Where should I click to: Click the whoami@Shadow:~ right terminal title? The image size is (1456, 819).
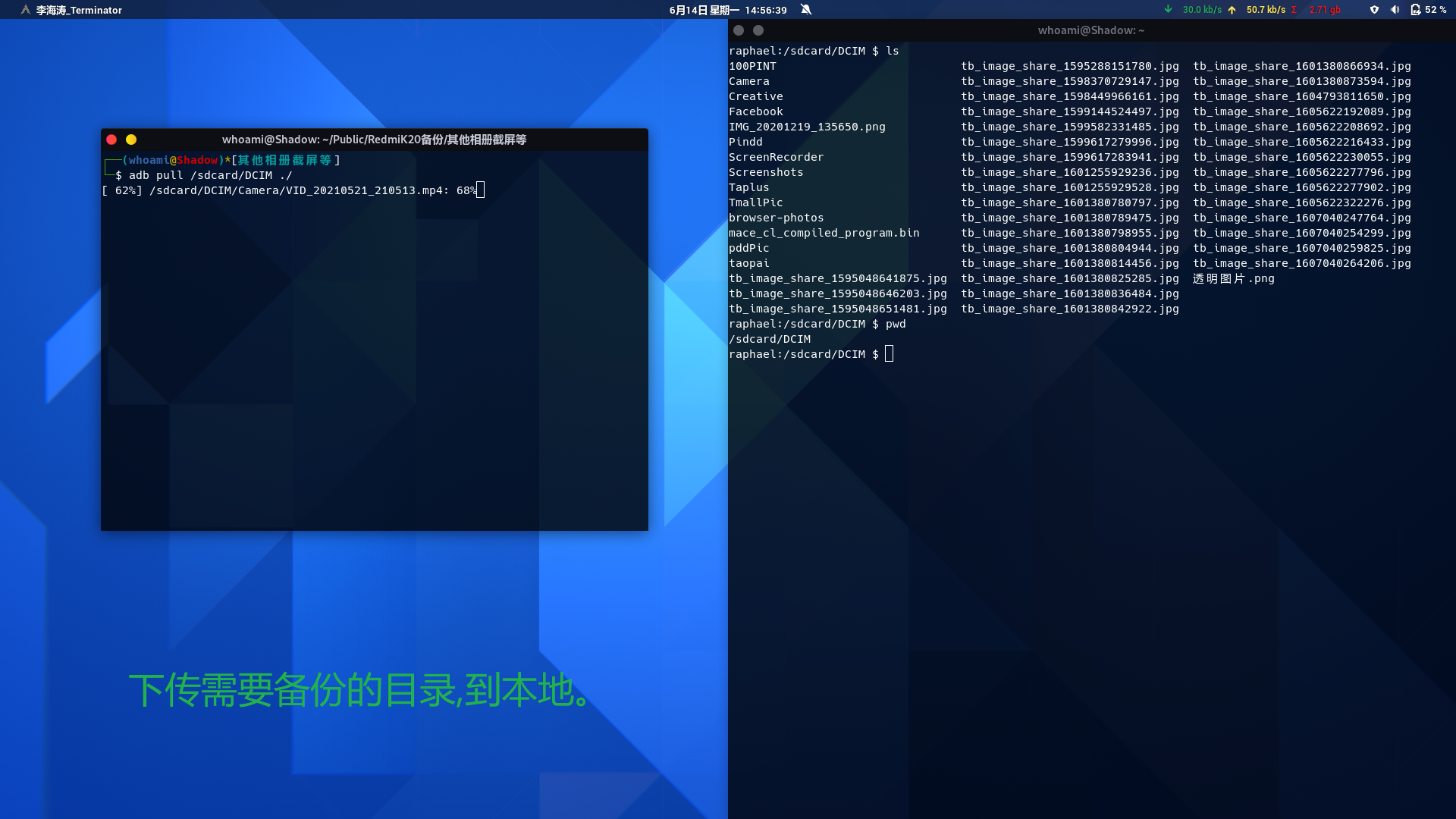pyautogui.click(x=1090, y=30)
